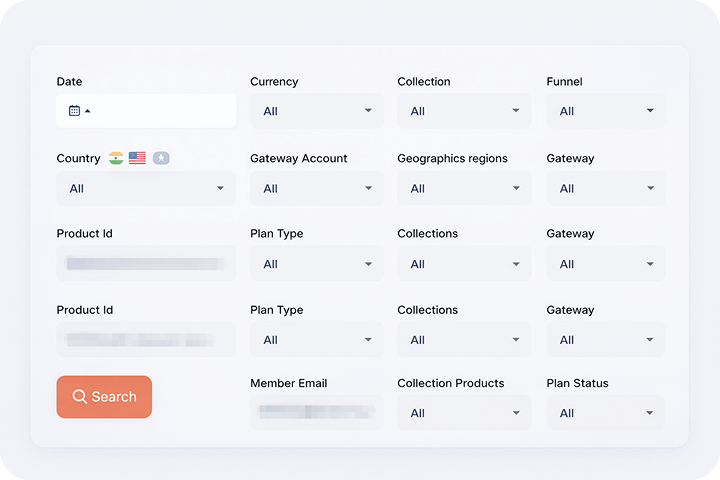Viewport: 720px width, 480px height.
Task: Click the gray star flag icon
Action: [161, 158]
